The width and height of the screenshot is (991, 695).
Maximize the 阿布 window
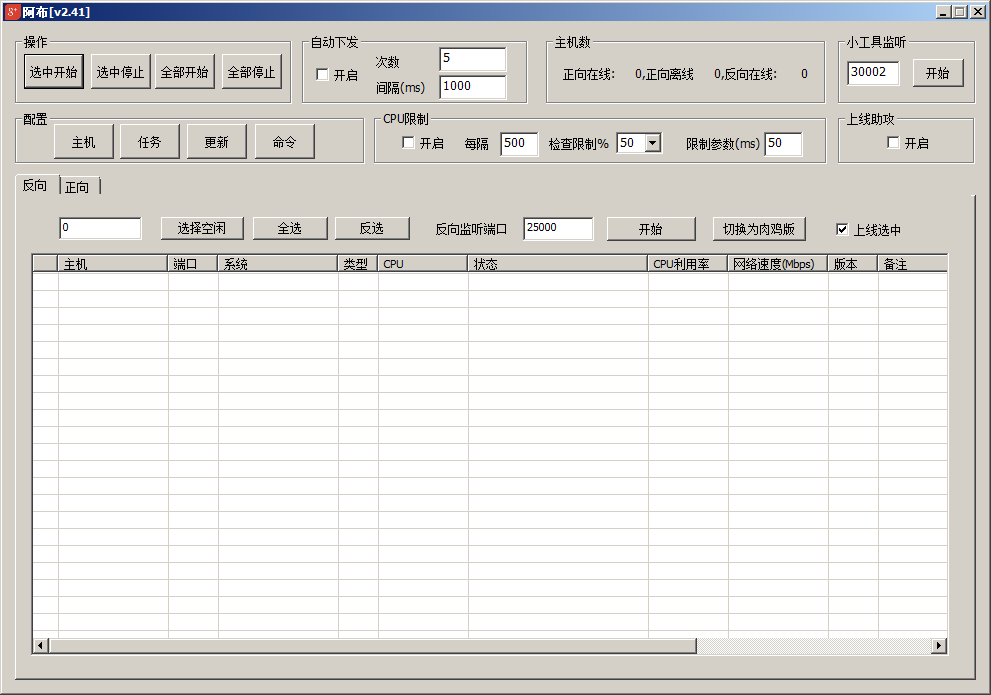[959, 12]
